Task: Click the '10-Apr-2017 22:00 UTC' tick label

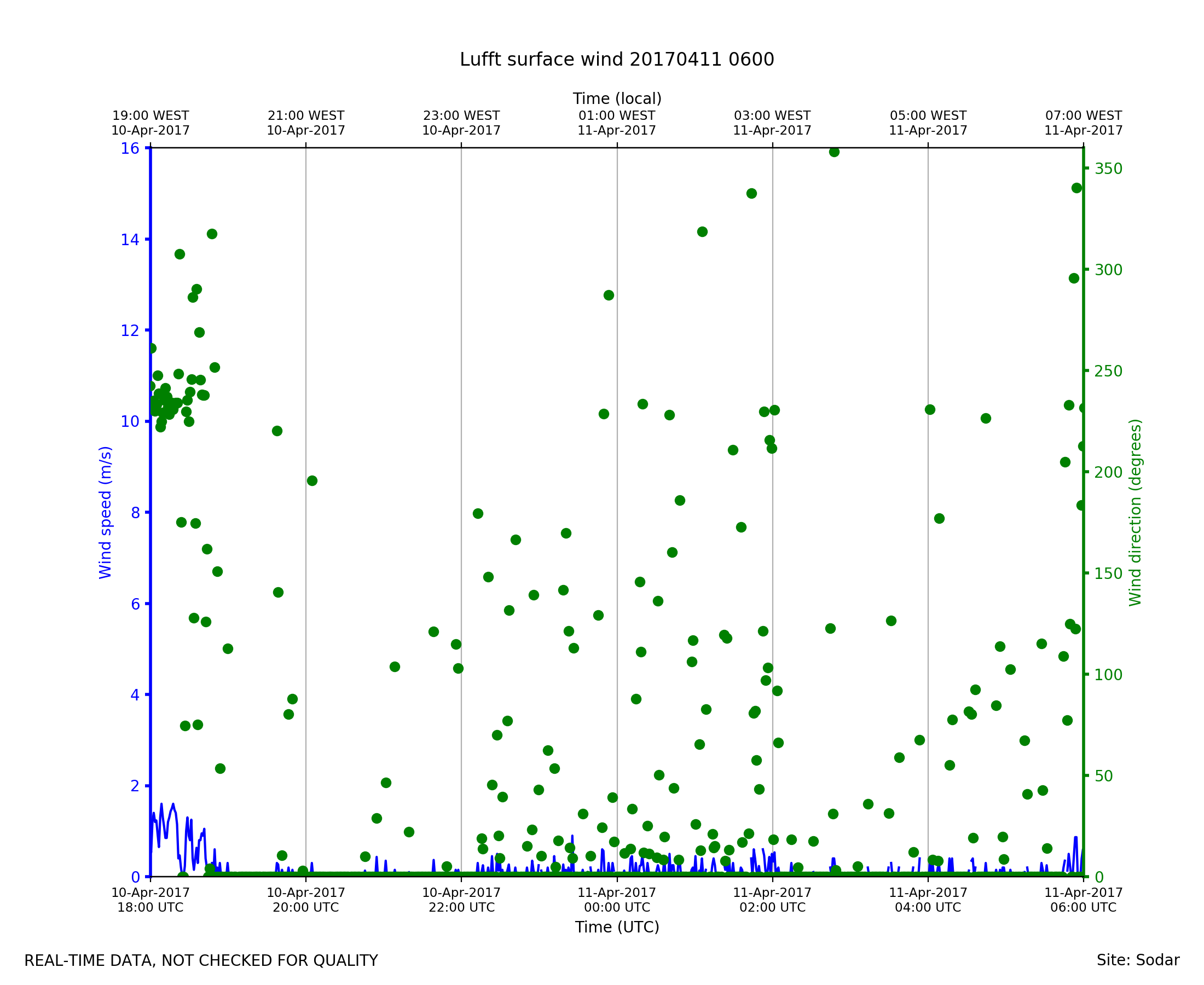Action: [x=461, y=900]
